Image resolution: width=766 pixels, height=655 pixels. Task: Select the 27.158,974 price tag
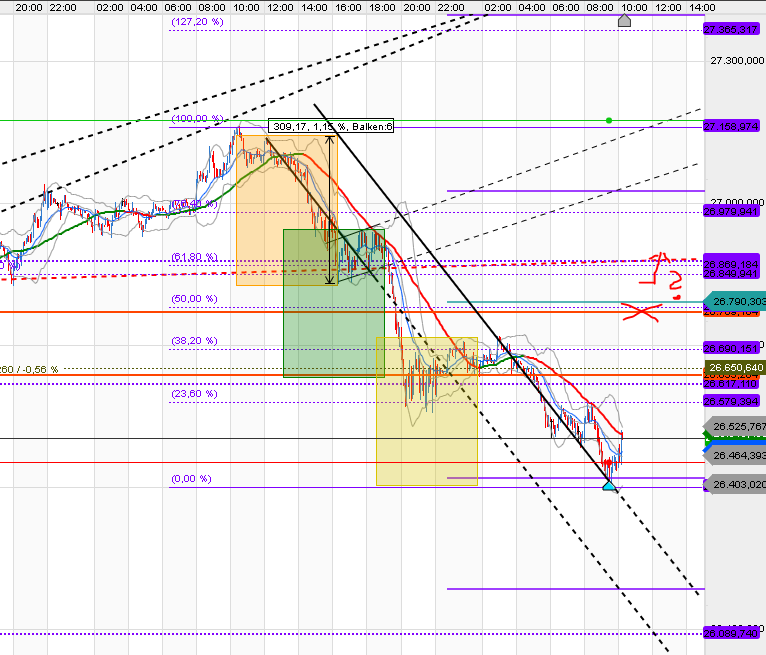(731, 127)
